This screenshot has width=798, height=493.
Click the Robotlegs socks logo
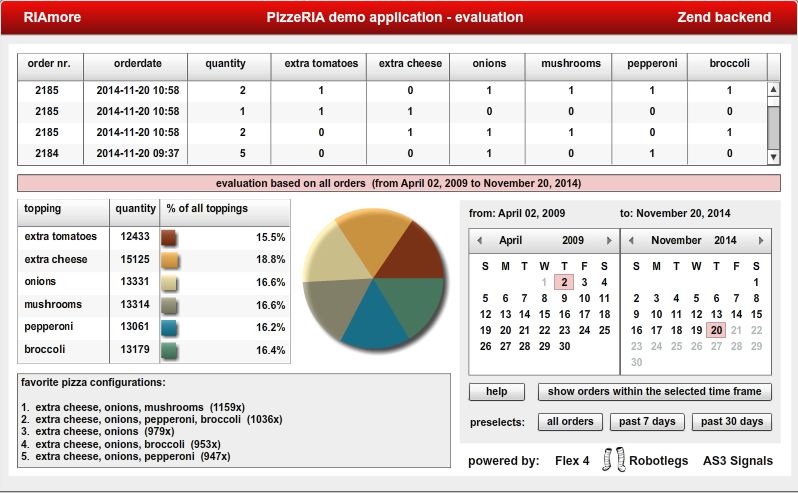pos(614,459)
